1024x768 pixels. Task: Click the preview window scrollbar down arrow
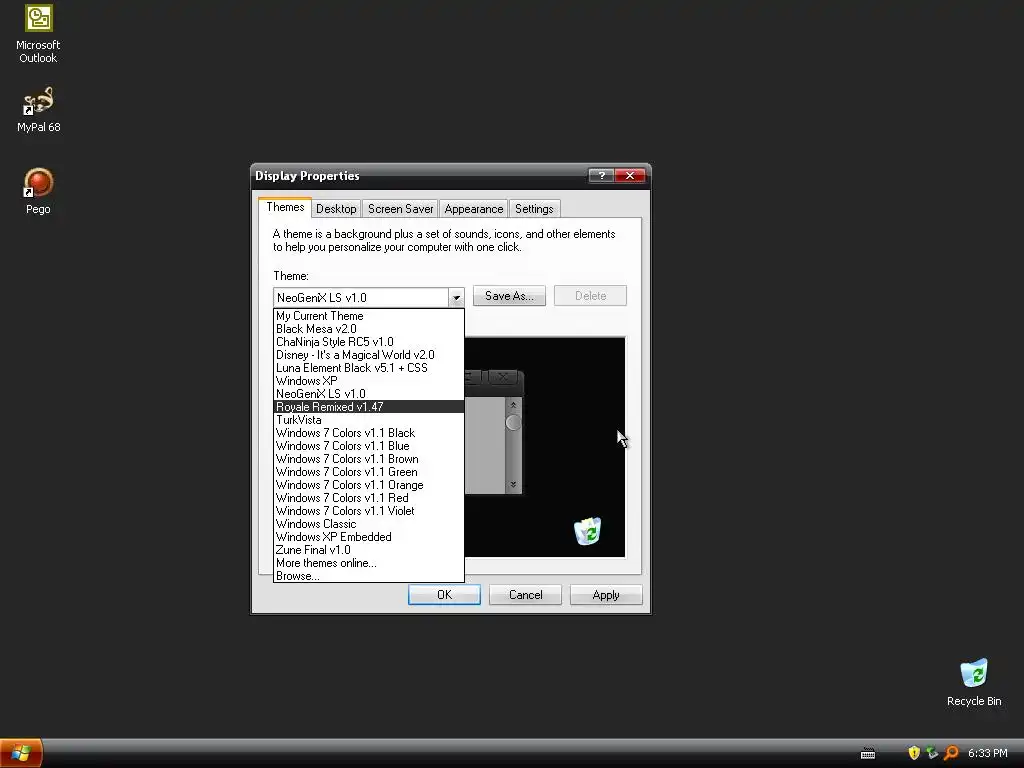point(513,485)
